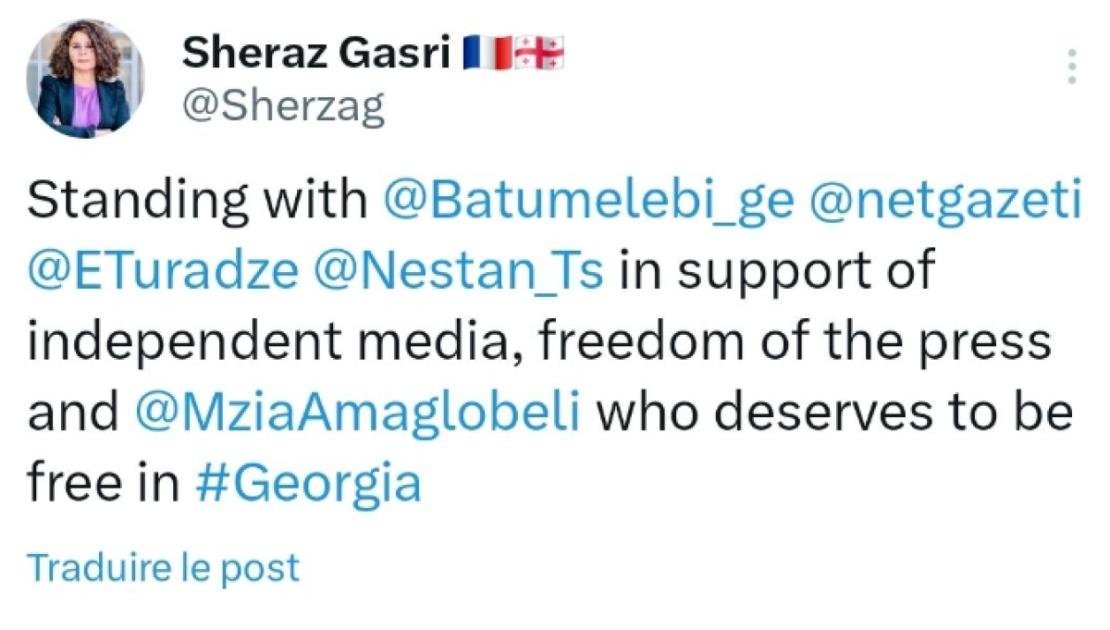Click the words "free in" before the hashtag
This screenshot has width=1110, height=630.
pyautogui.click(x=103, y=483)
